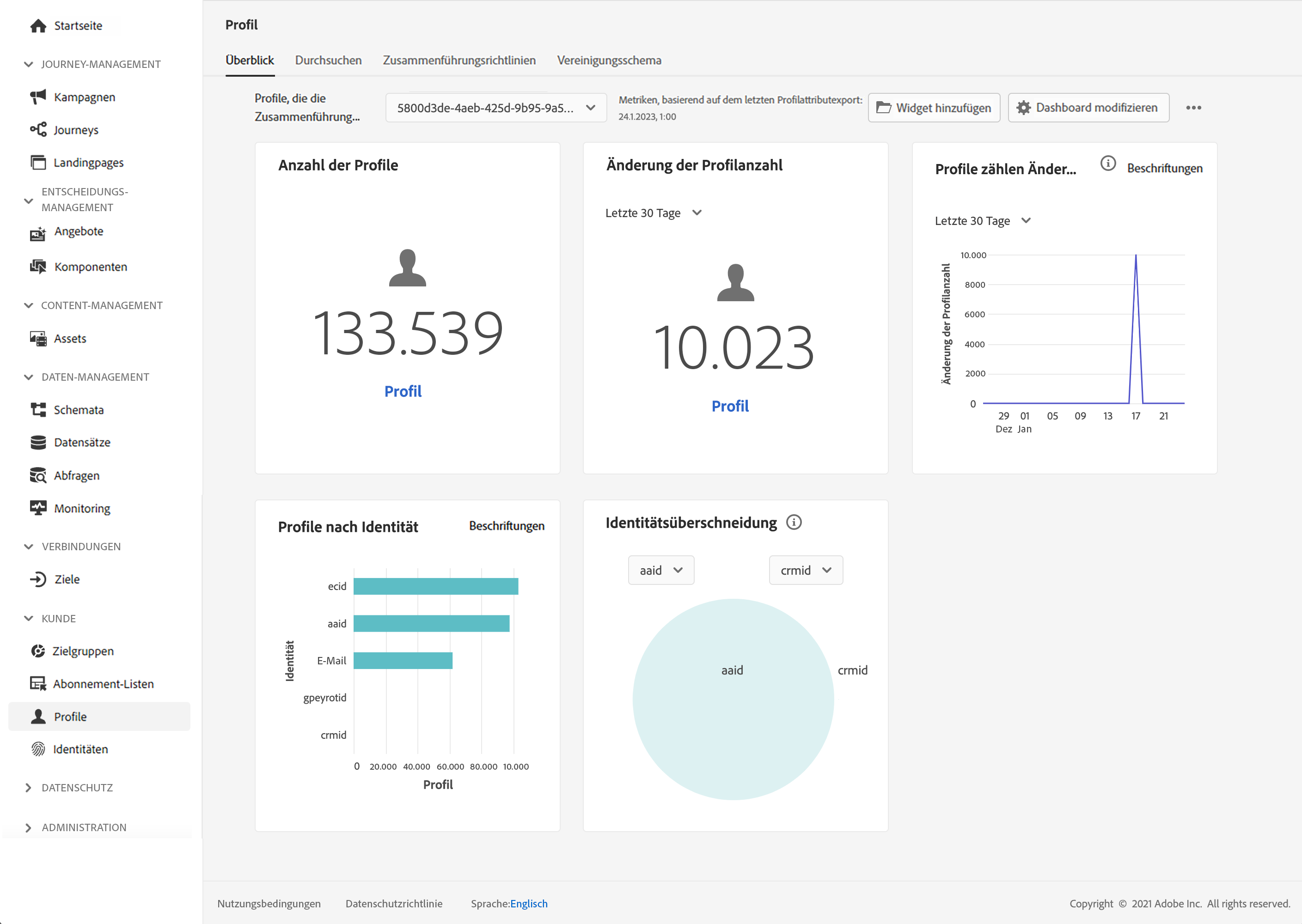Click the Schemata icon in sidebar
This screenshot has width=1302, height=924.
click(x=37, y=410)
